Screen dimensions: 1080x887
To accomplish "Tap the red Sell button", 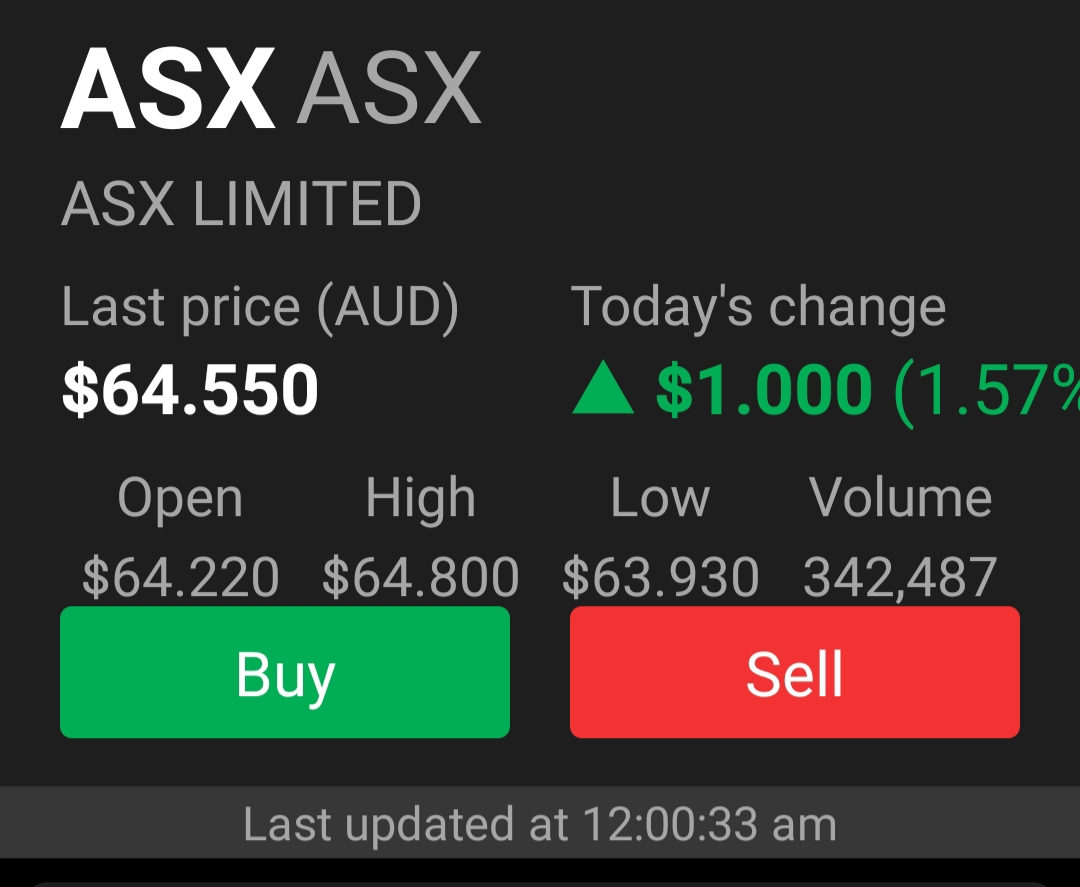I will [795, 672].
